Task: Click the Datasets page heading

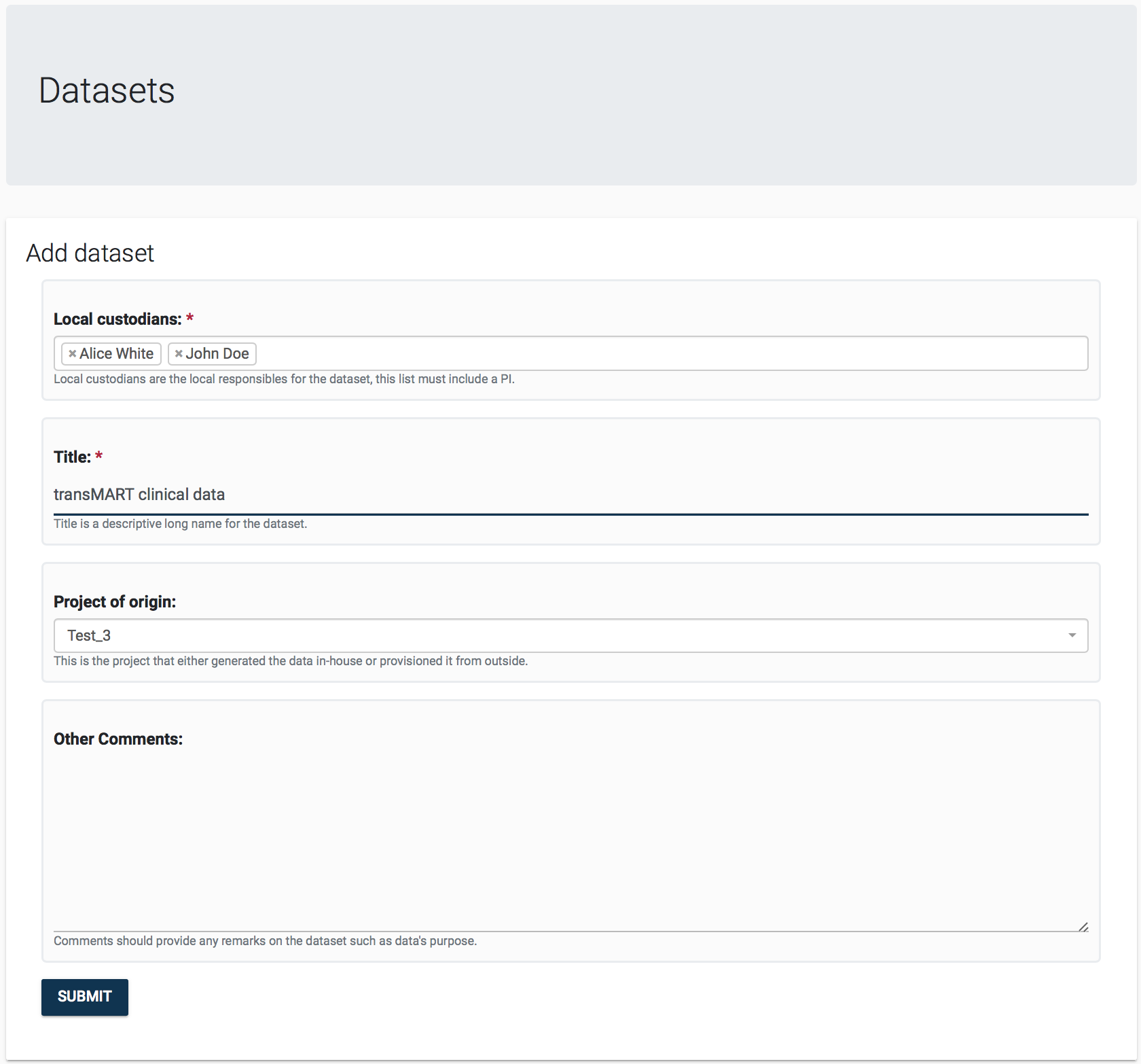Action: [x=107, y=90]
